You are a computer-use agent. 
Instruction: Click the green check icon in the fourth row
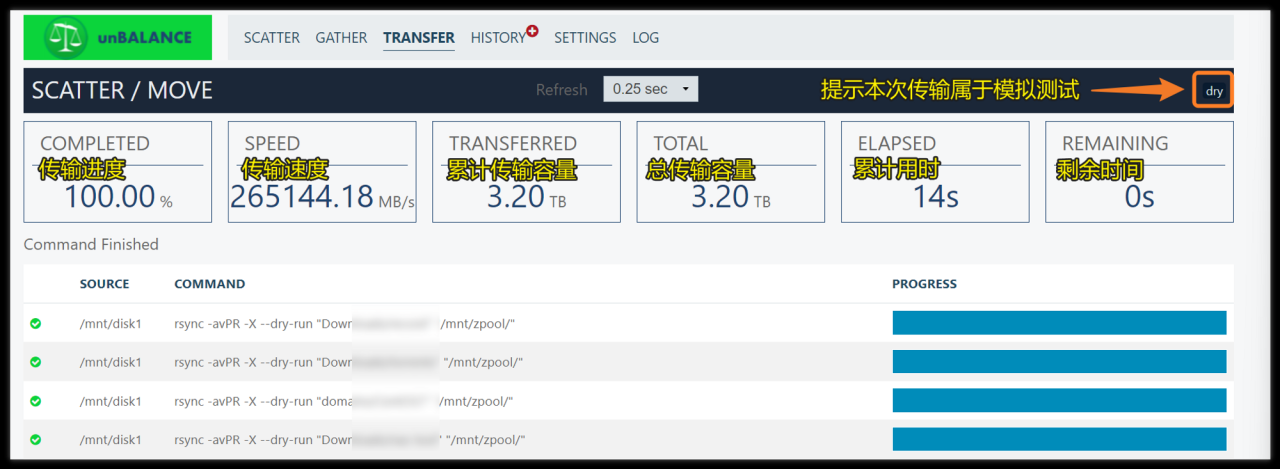[x=36, y=440]
